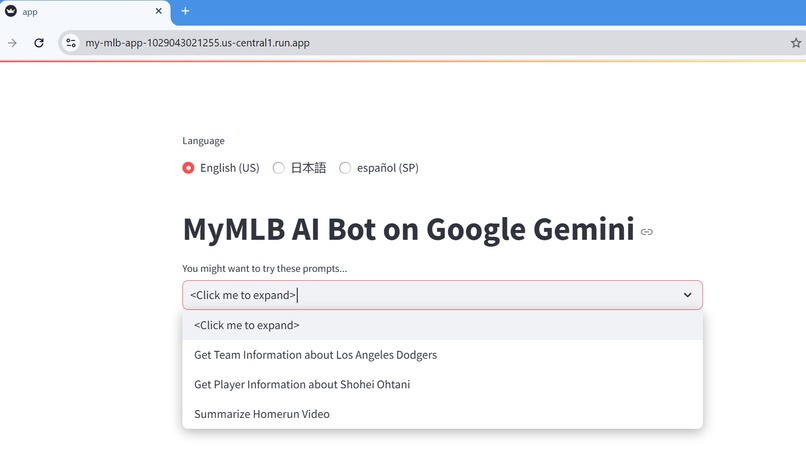The width and height of the screenshot is (806, 450).
Task: Click the URL in the address bar
Action: tap(197, 43)
